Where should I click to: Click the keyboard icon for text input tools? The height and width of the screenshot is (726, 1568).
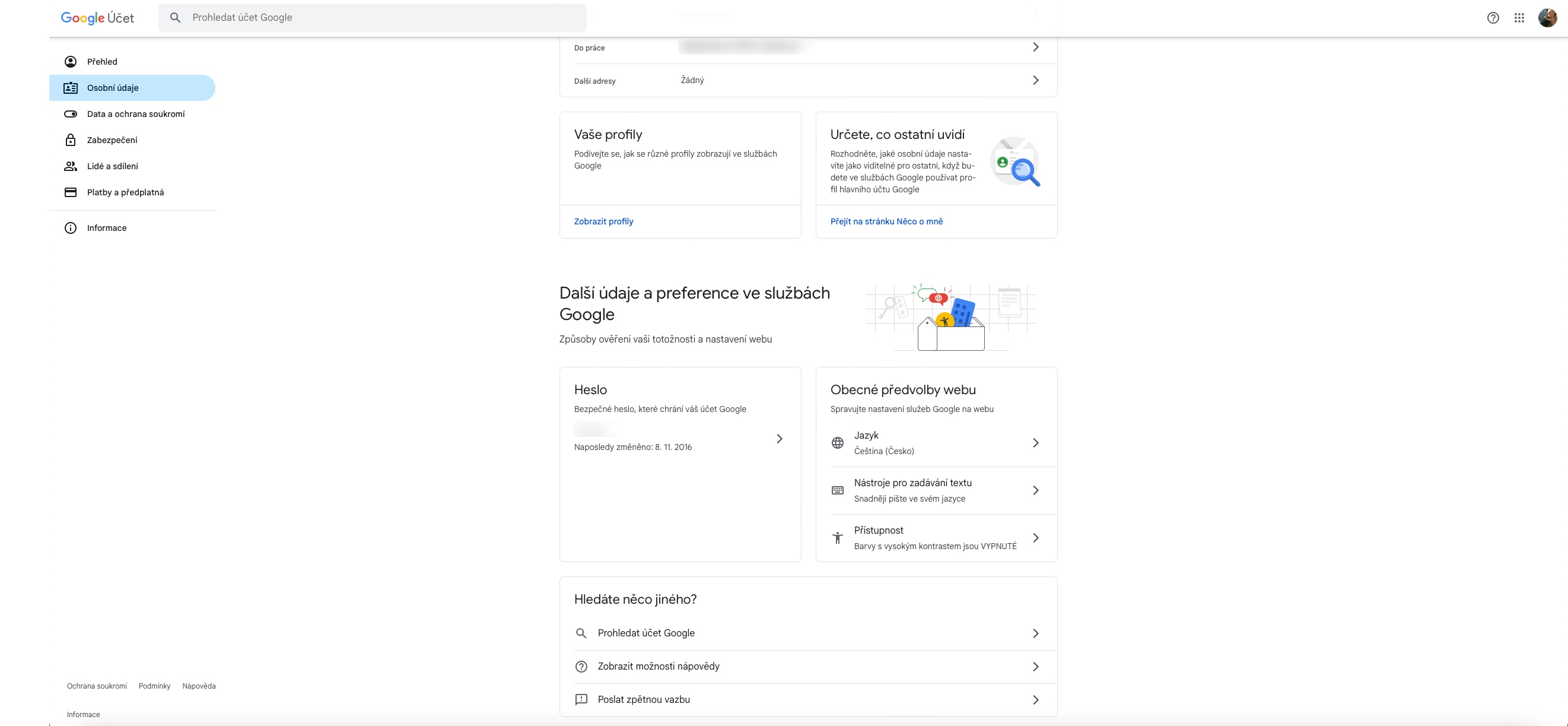tap(838, 490)
